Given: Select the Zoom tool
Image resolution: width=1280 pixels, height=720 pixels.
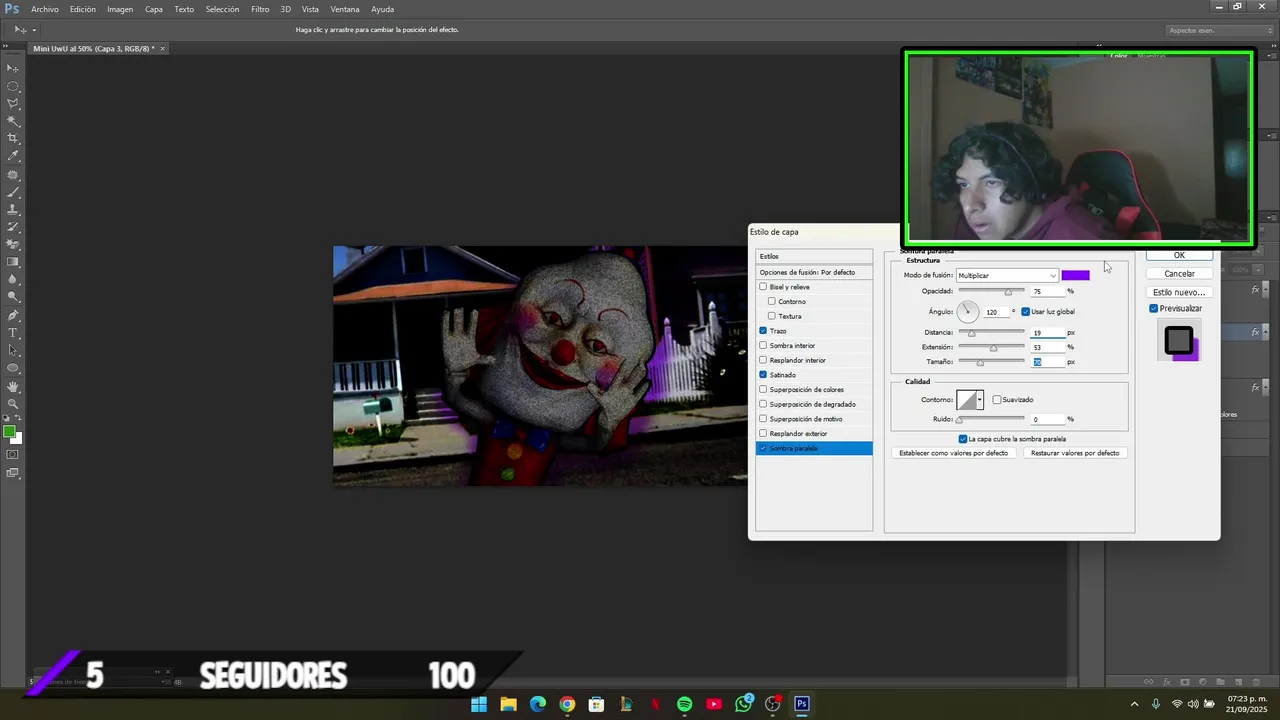Looking at the screenshot, I should pos(13,404).
